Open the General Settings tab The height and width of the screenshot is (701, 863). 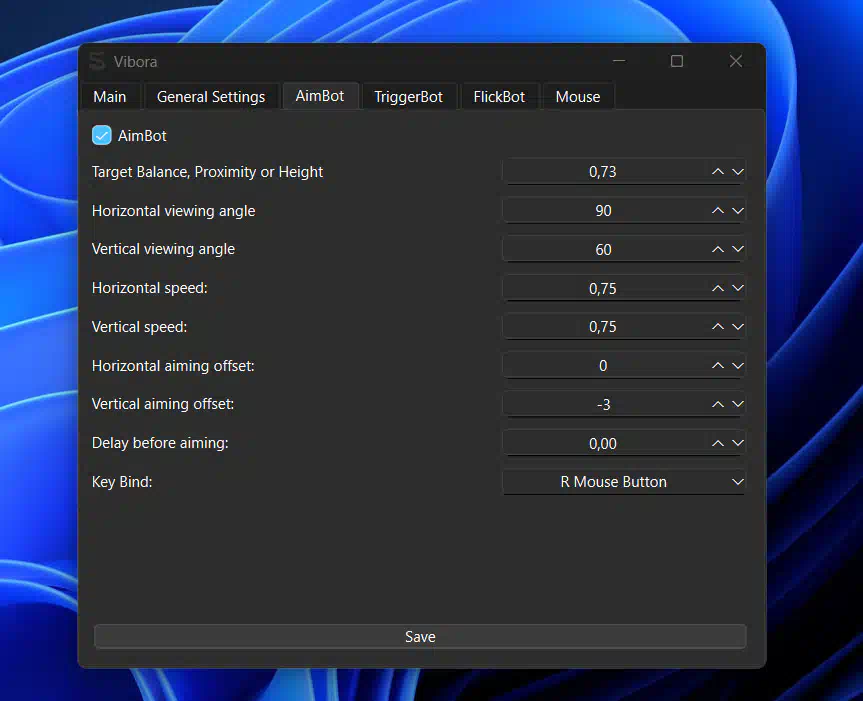point(211,97)
